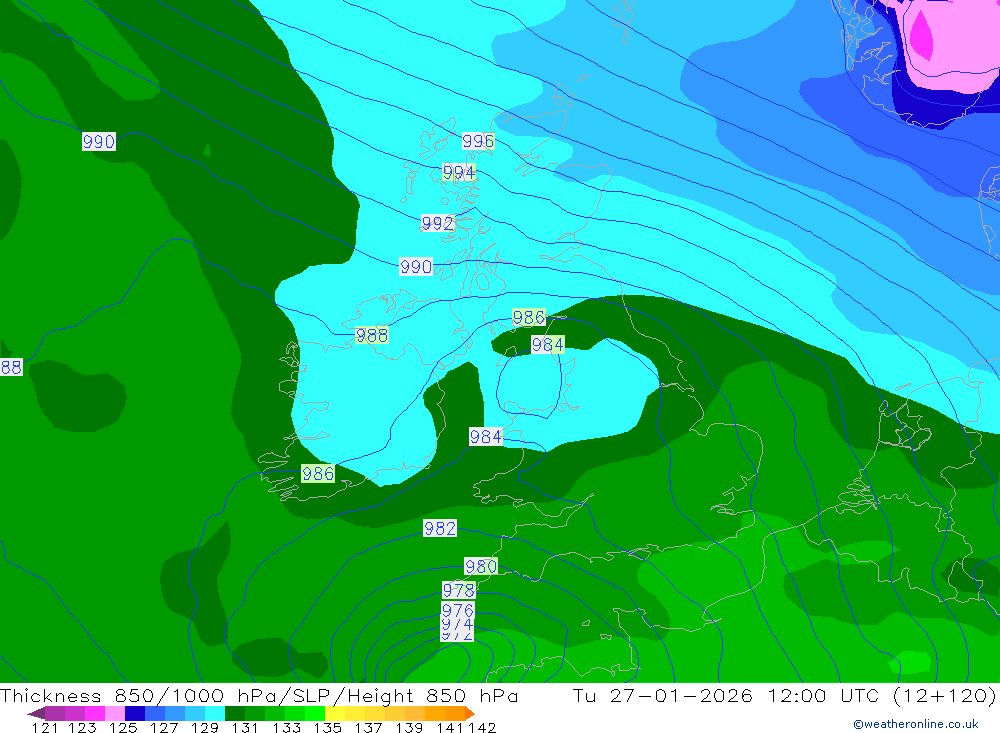Select the dark green legend swatch above 131

[235, 713]
